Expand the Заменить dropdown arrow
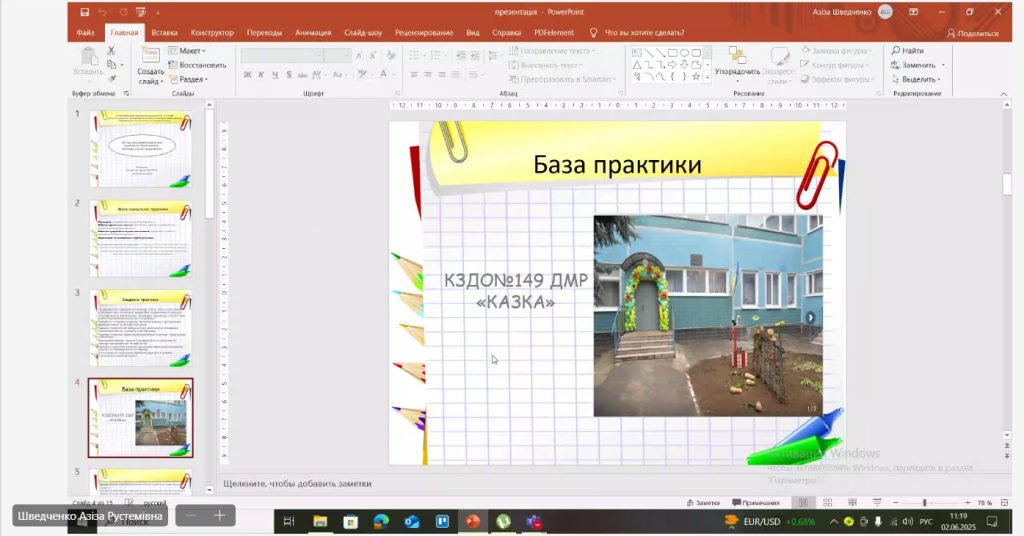This screenshot has width=1024, height=536. pos(943,65)
